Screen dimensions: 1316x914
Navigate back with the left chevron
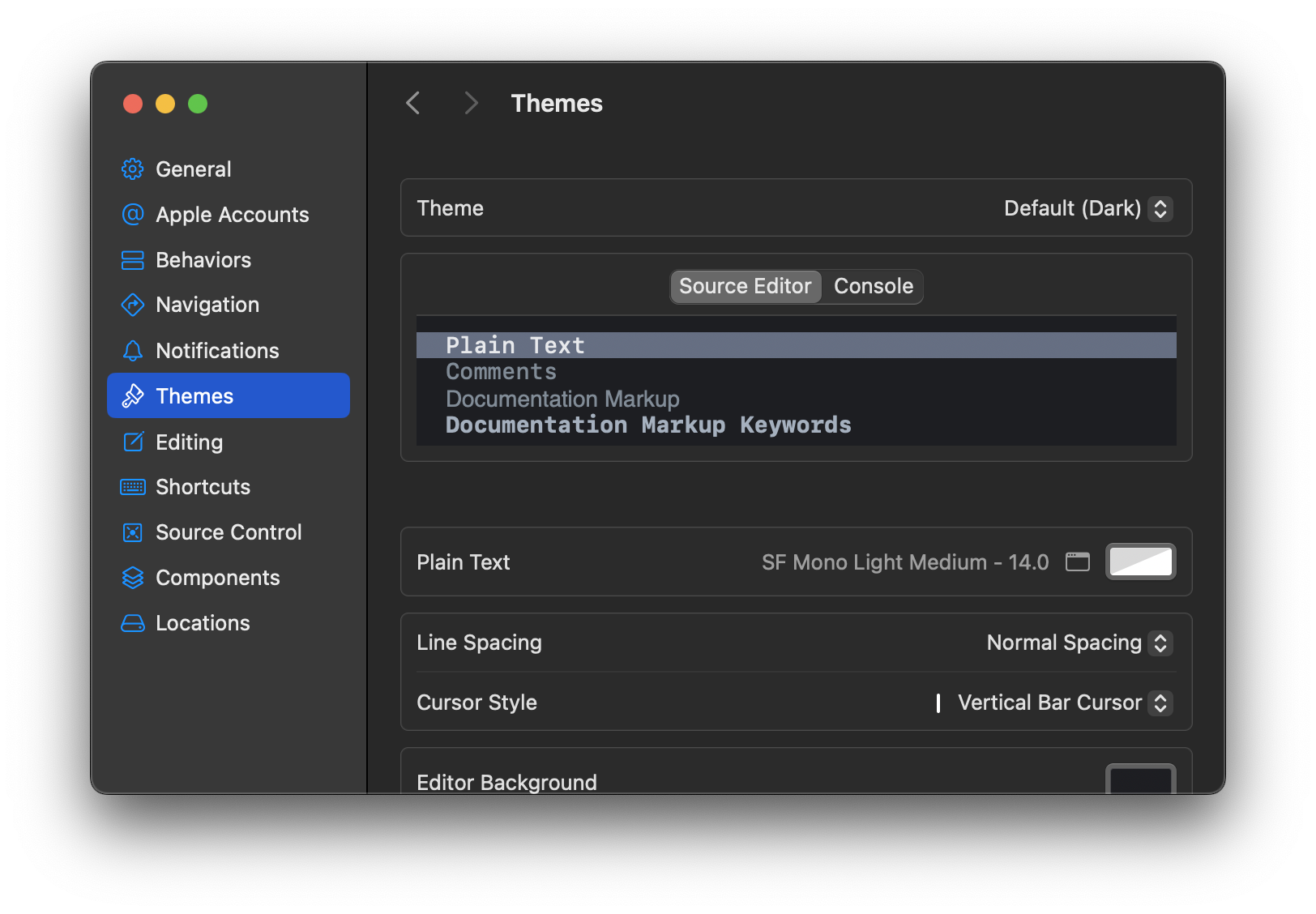[x=413, y=103]
